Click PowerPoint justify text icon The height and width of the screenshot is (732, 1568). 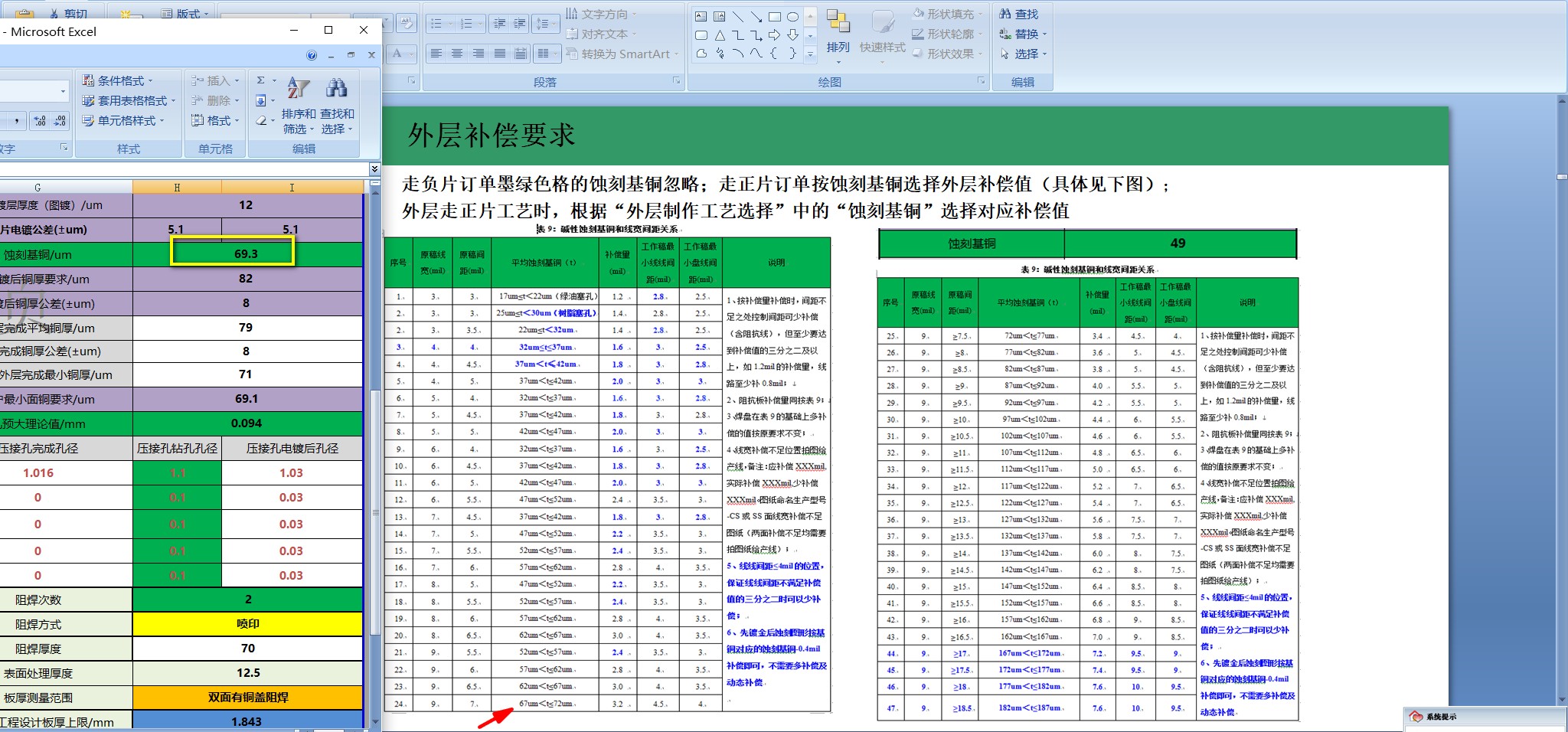tap(500, 54)
